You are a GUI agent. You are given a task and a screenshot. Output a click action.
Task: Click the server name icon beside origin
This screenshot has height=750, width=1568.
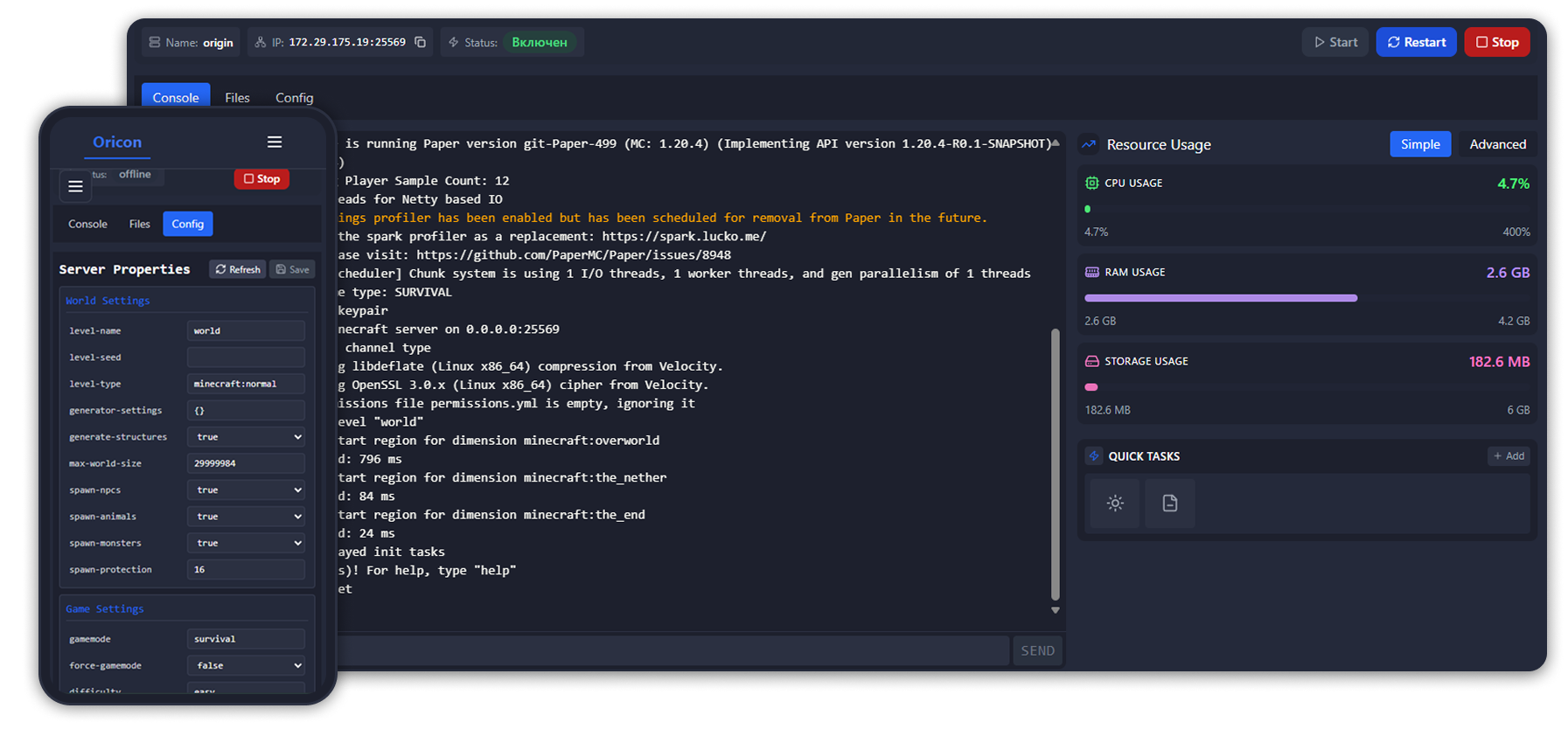tap(155, 42)
